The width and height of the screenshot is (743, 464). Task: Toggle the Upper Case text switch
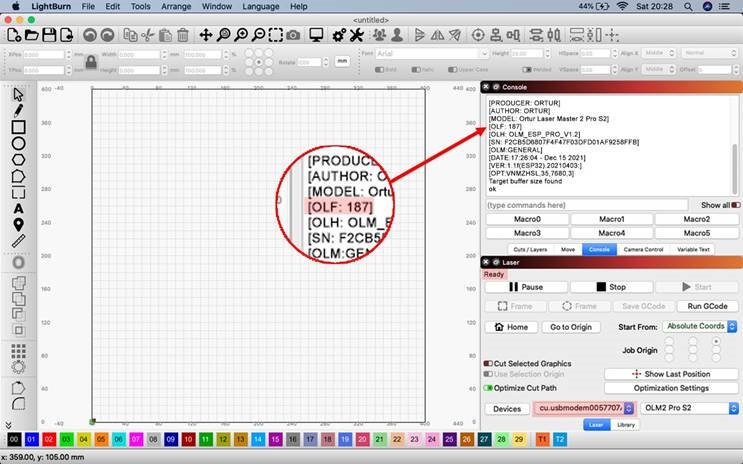453,70
